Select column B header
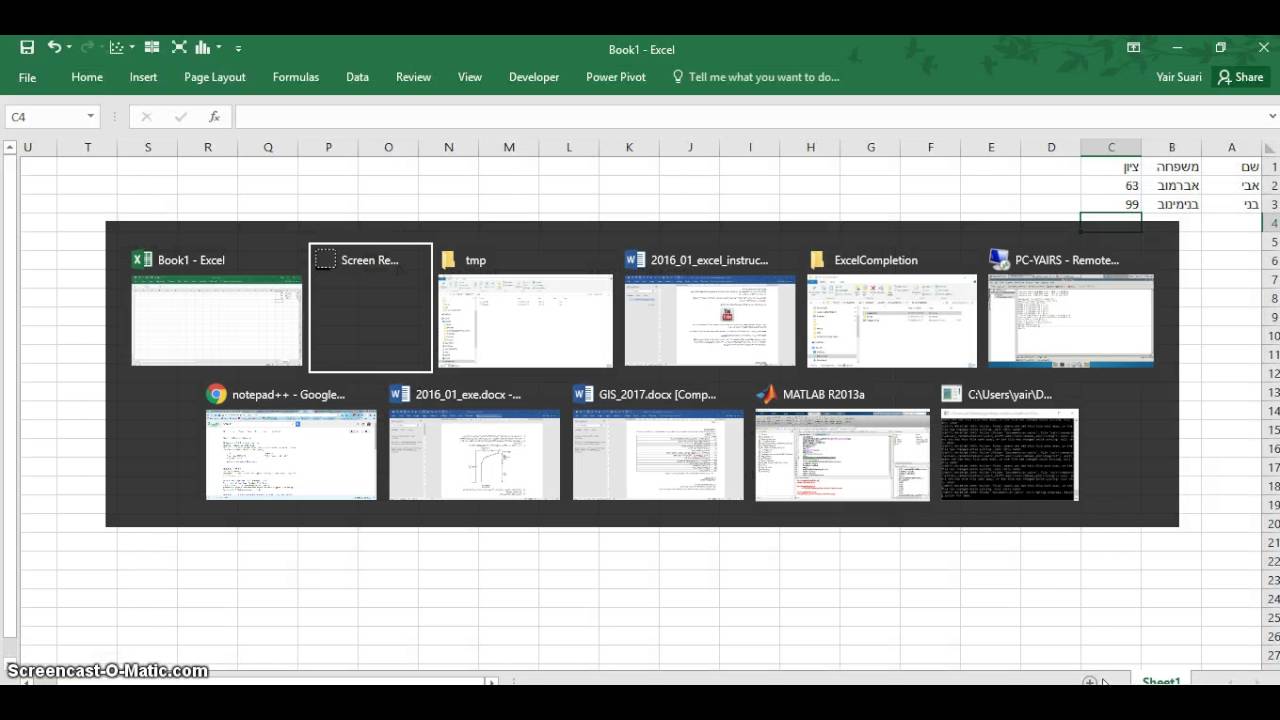 (1172, 147)
